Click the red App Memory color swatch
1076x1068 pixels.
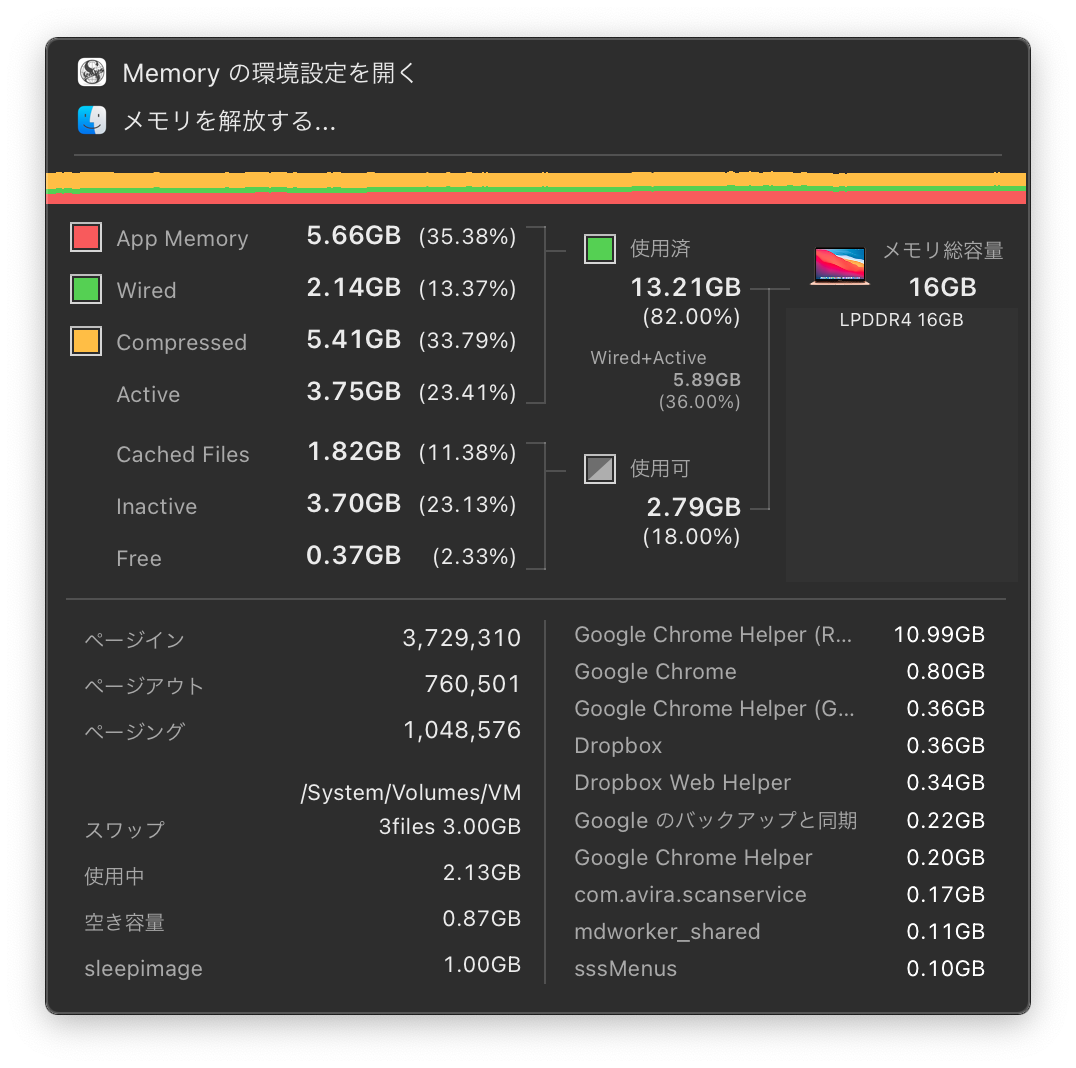point(86,237)
